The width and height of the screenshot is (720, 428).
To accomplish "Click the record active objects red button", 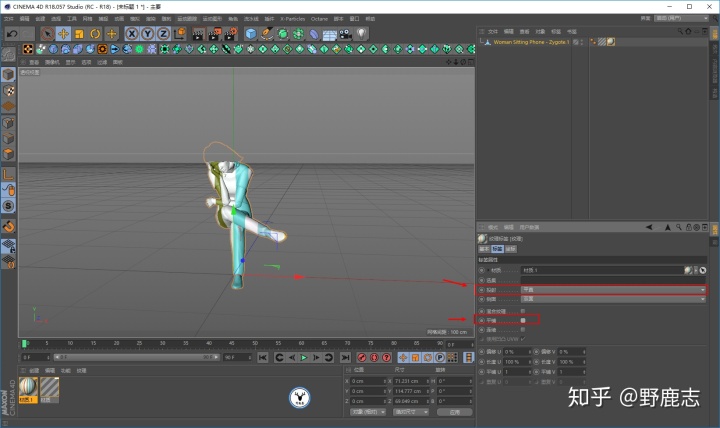I will (x=362, y=357).
